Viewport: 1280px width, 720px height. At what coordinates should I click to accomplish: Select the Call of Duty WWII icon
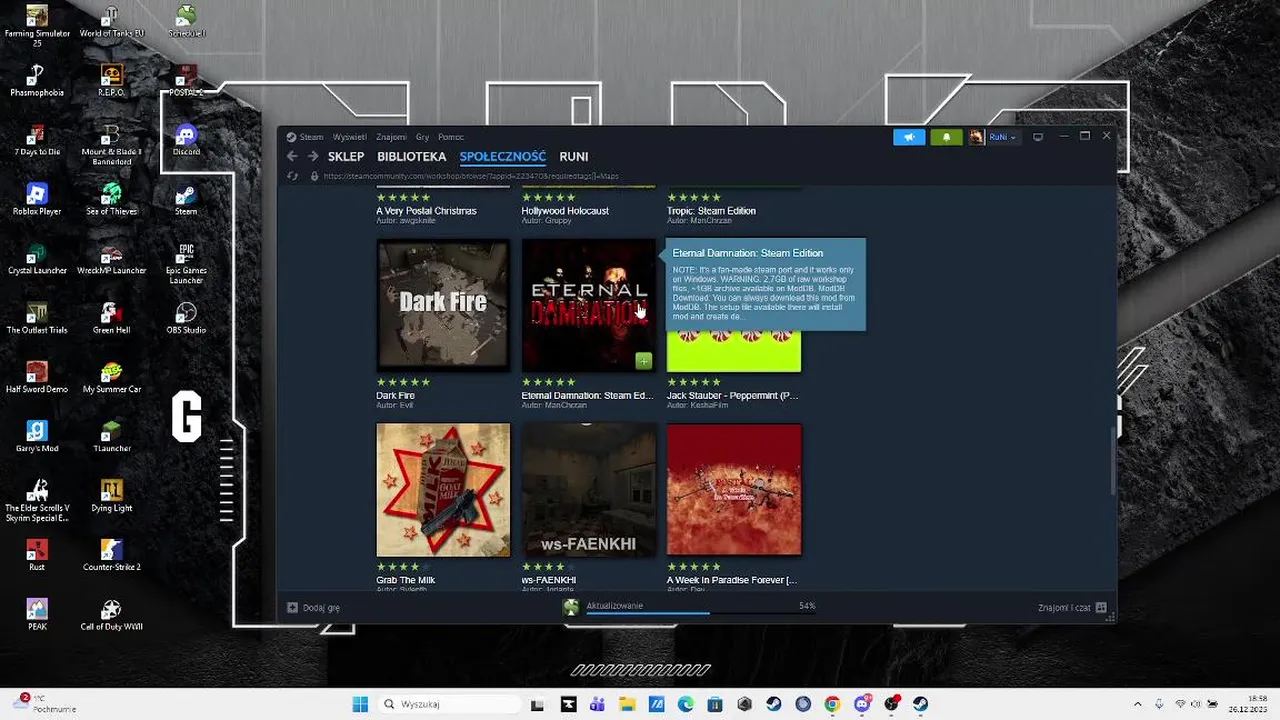(111, 614)
